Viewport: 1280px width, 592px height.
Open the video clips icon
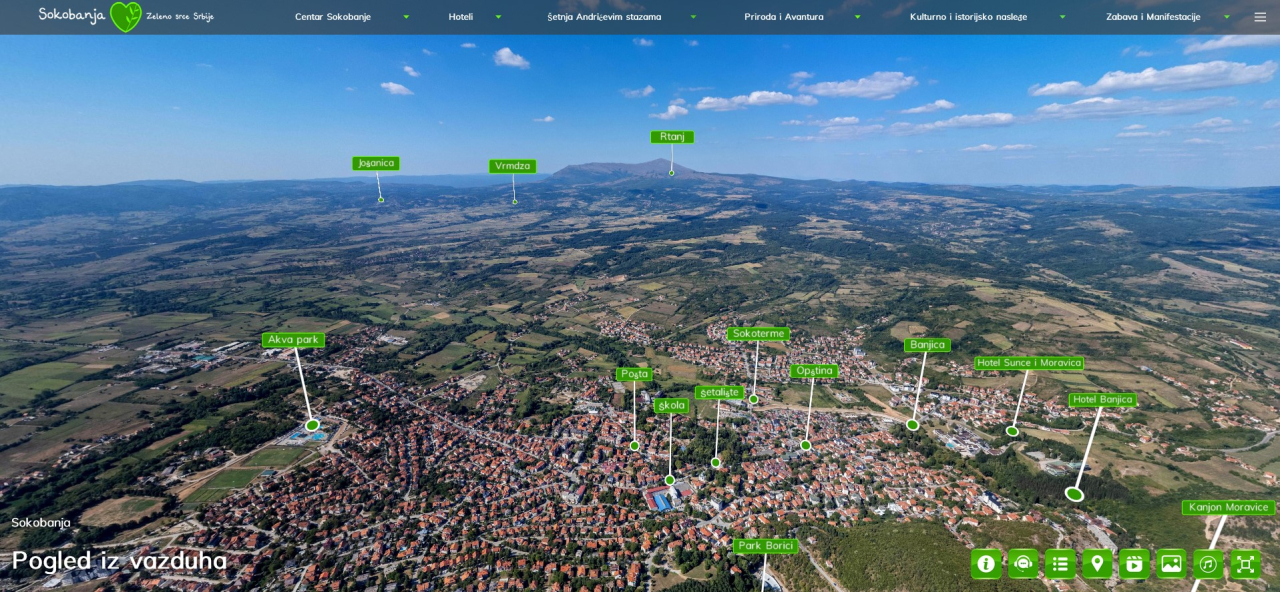coord(1134,564)
